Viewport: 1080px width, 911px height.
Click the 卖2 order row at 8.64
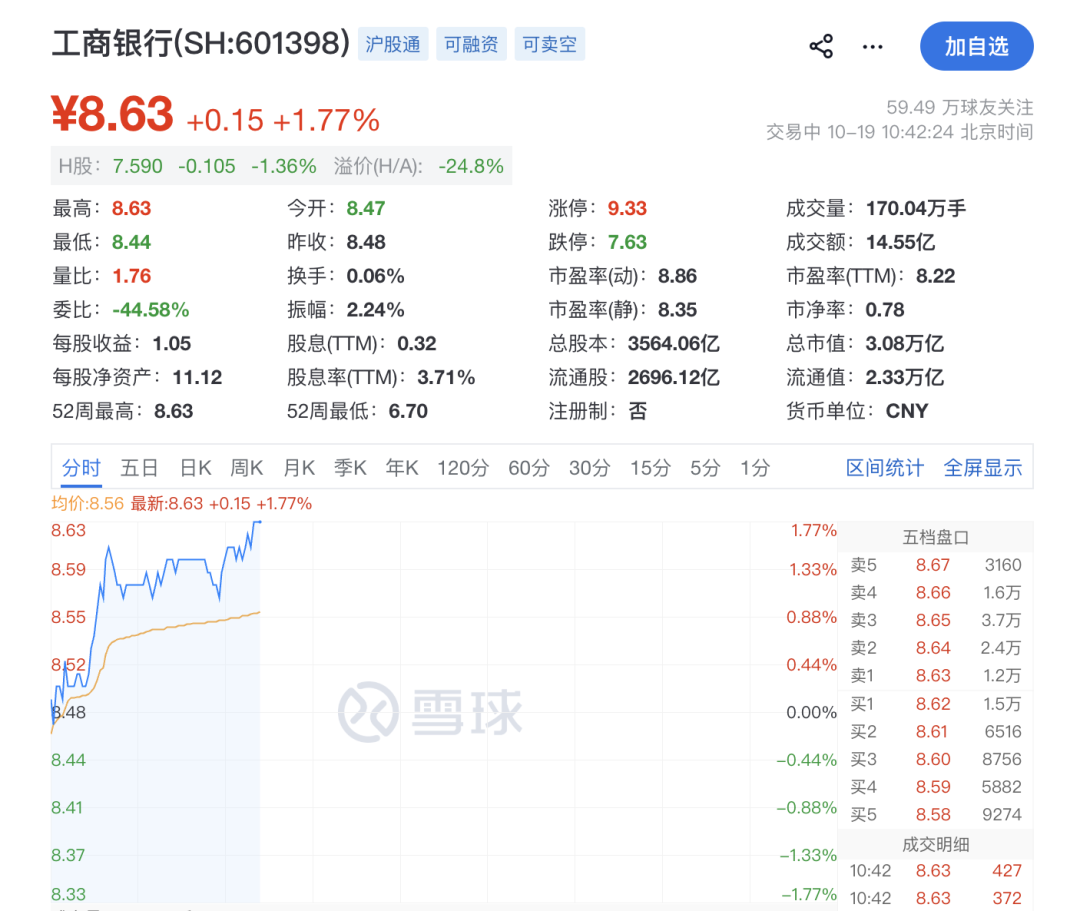[x=936, y=648]
